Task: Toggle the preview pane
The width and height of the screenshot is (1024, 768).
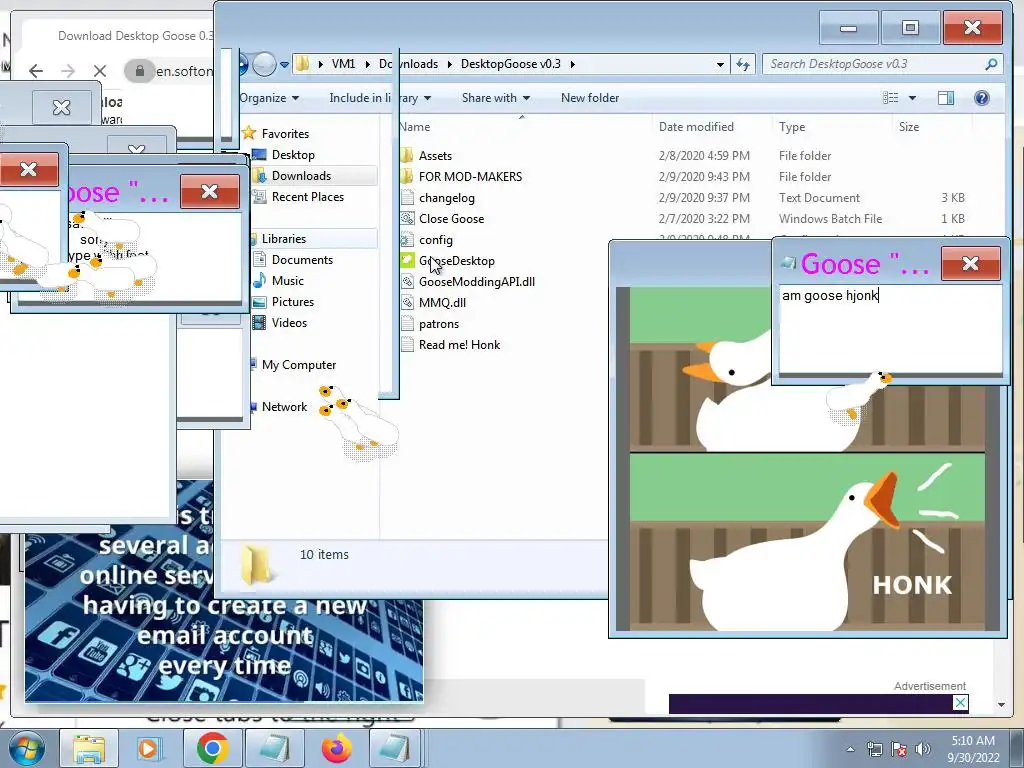Action: (x=946, y=98)
